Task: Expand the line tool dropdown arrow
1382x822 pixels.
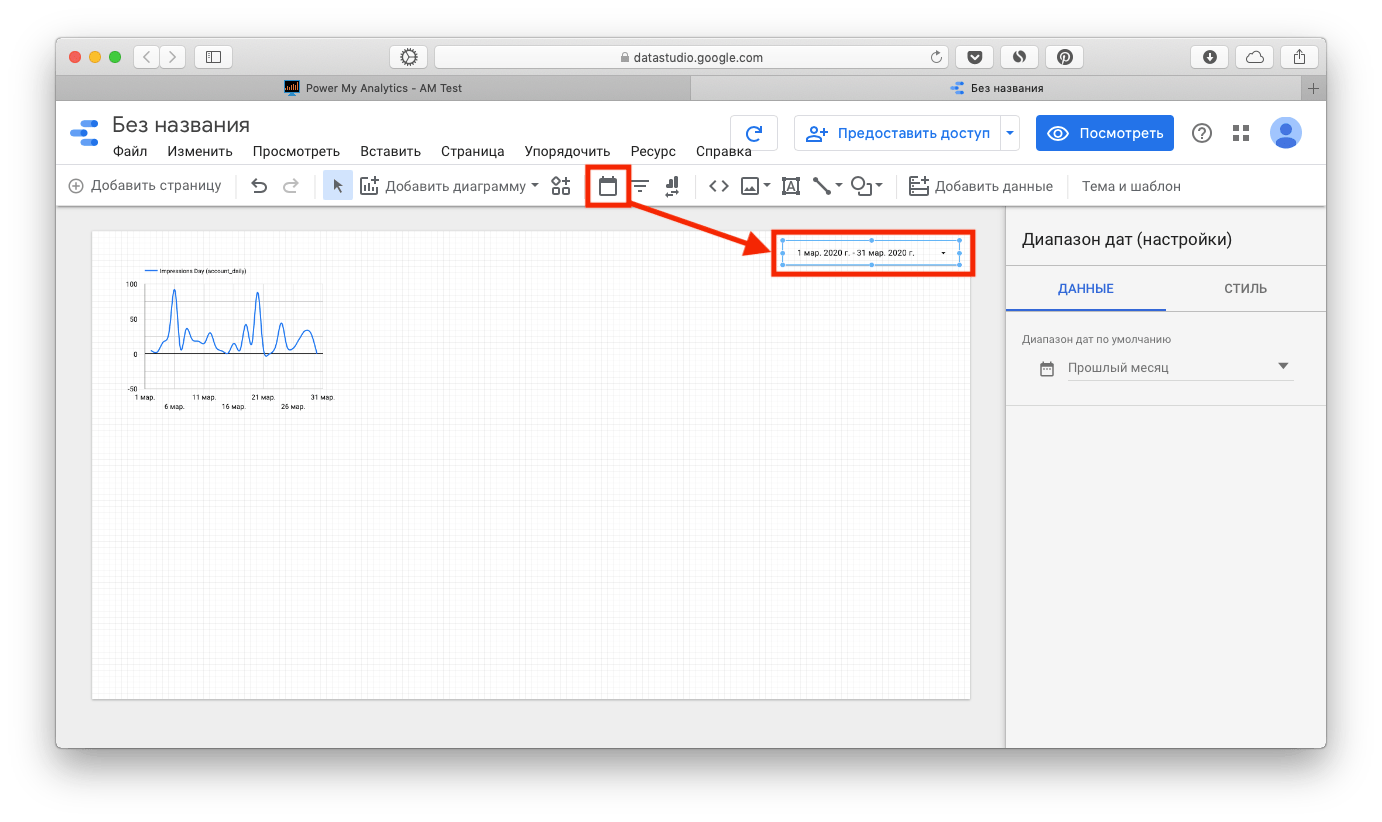Action: (x=839, y=186)
